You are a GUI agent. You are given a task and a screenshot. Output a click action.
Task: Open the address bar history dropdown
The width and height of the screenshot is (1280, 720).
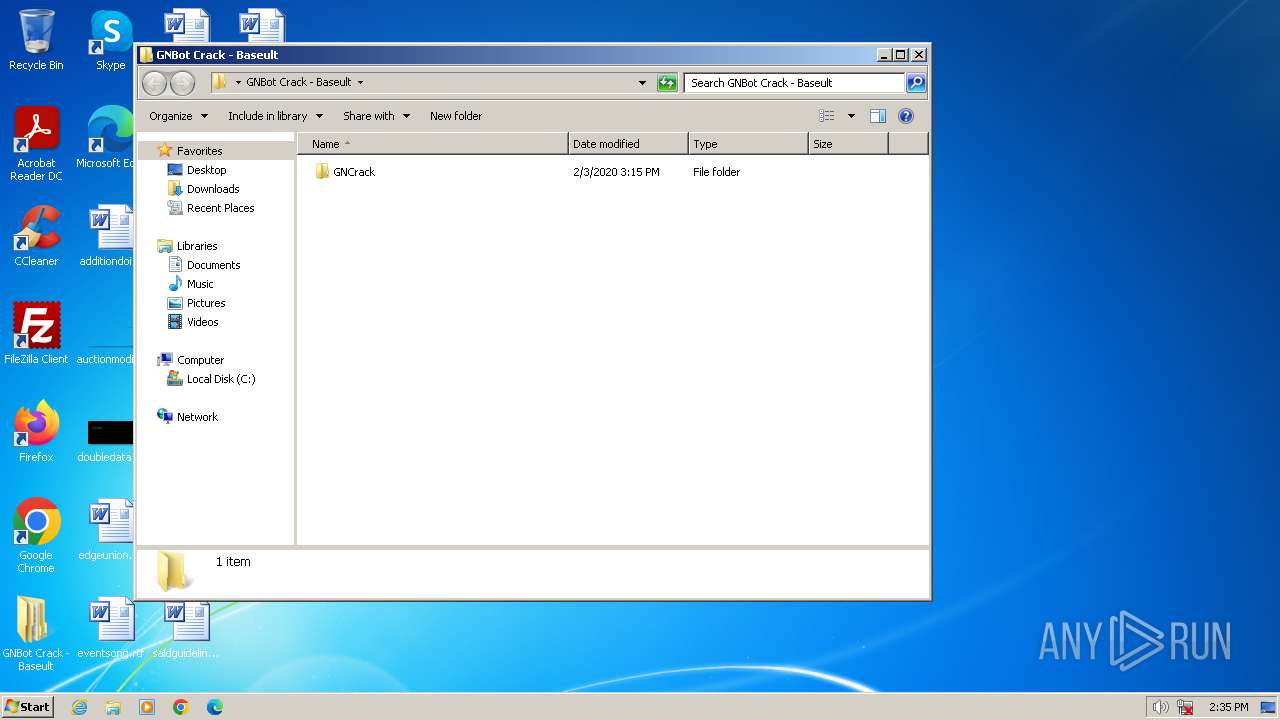tap(642, 83)
